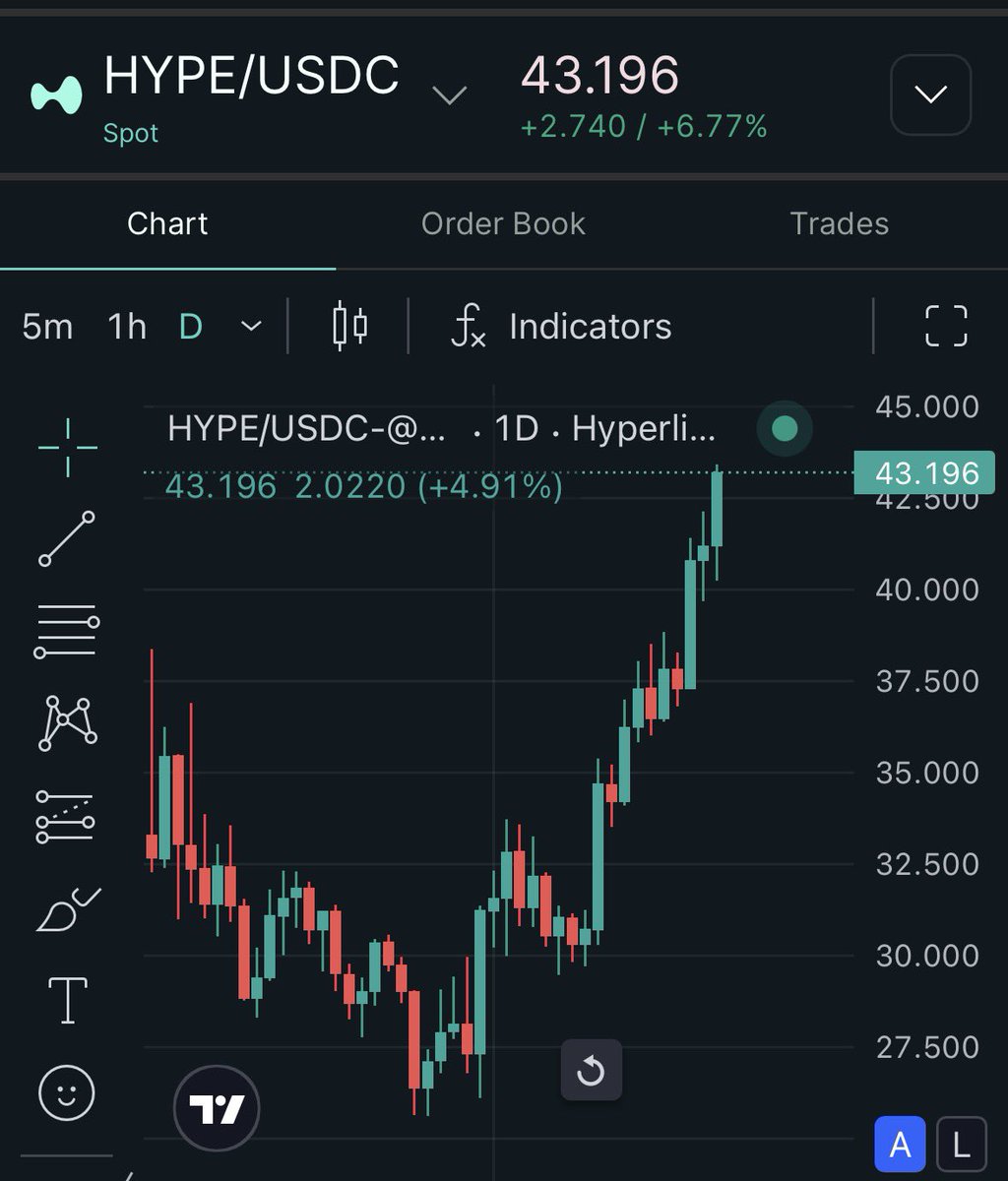Click the 27.500 price axis label
This screenshot has width=1008, height=1181.
tap(927, 1047)
